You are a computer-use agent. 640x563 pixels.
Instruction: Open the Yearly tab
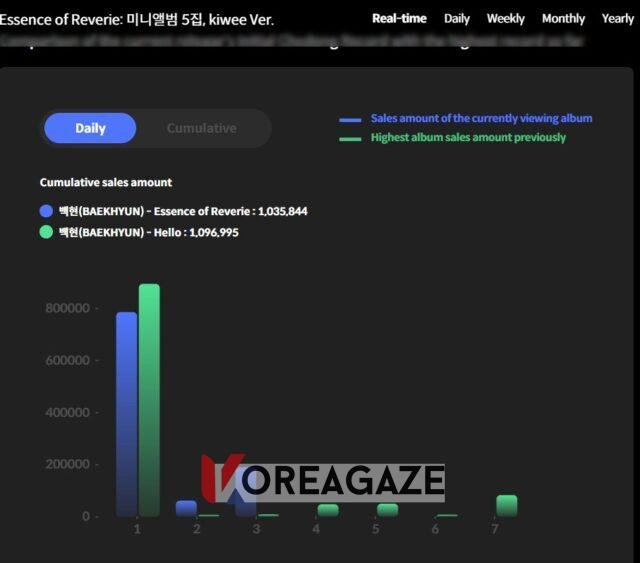(617, 19)
